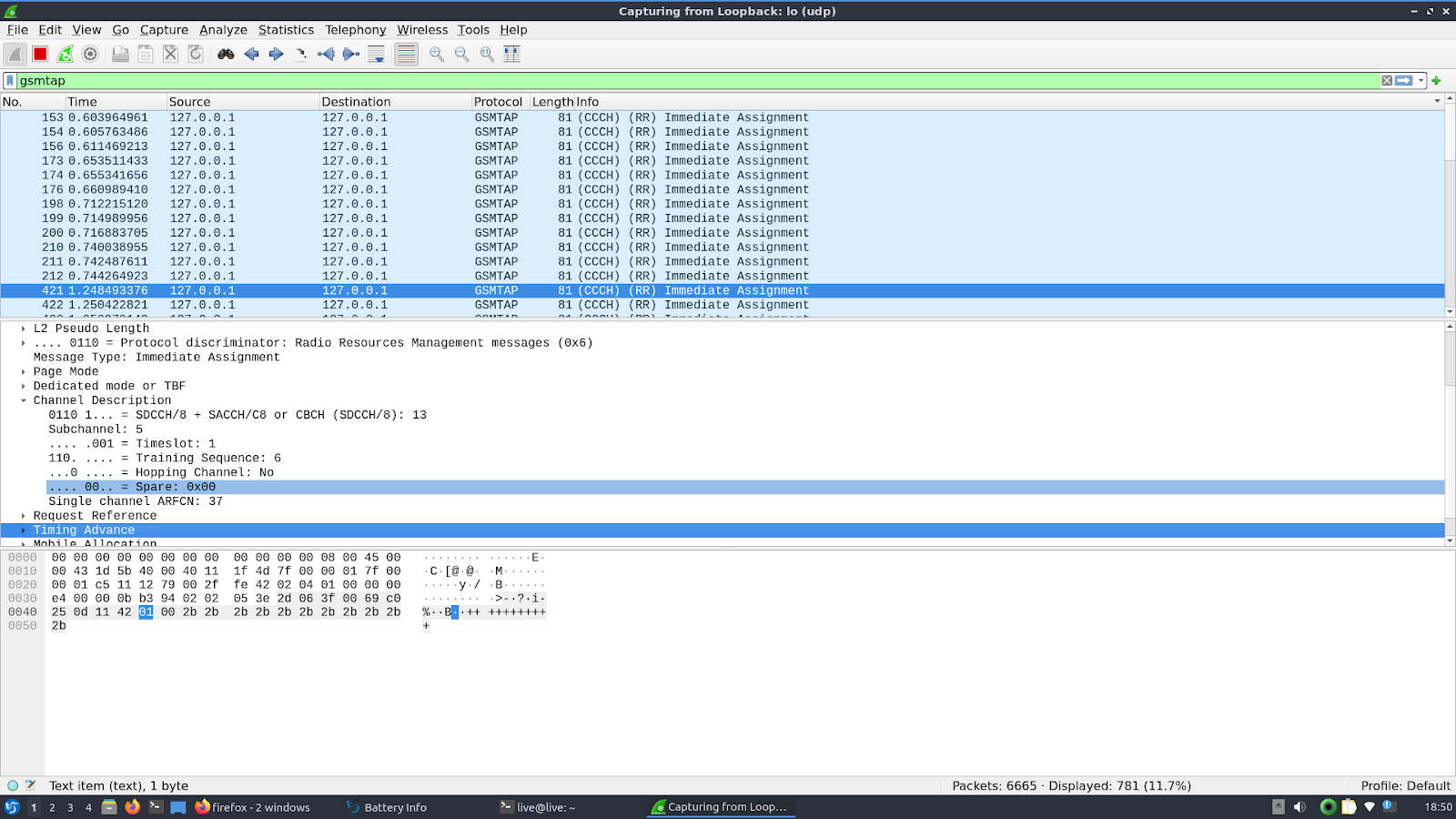Go back in packet history
Screen dimensions: 1456x819
[x=251, y=55]
